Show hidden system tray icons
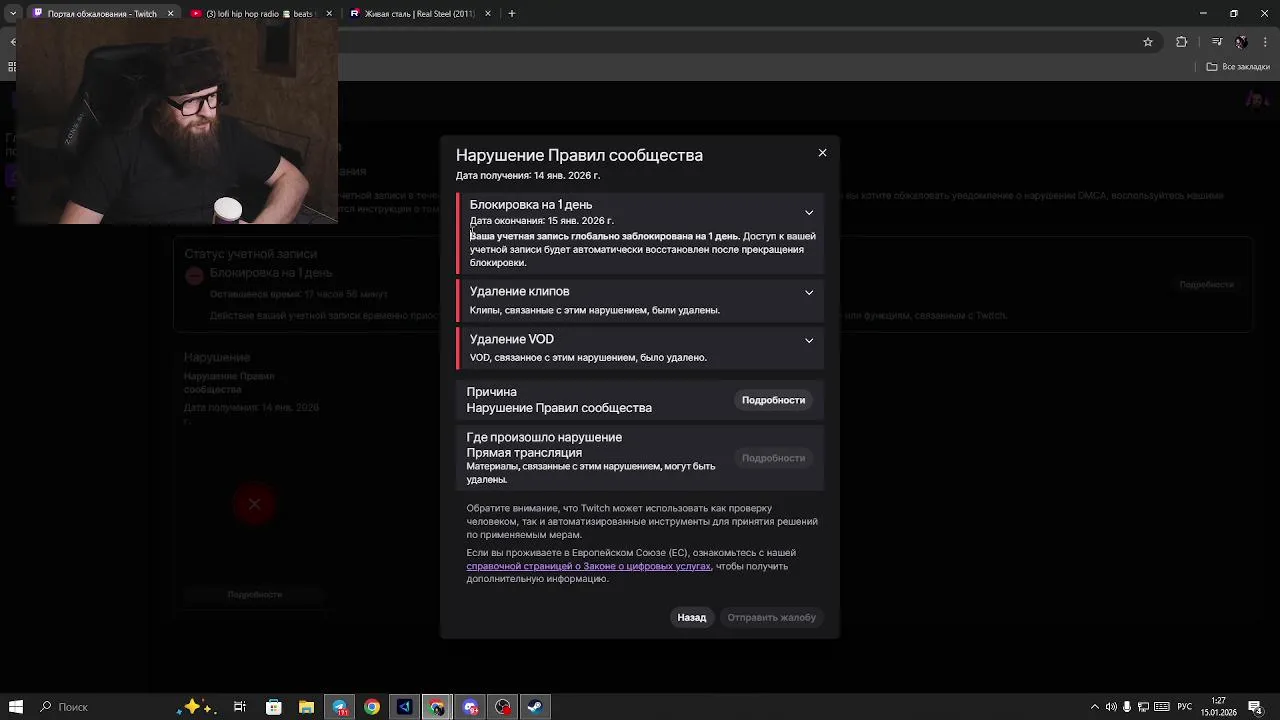 tap(1095, 707)
